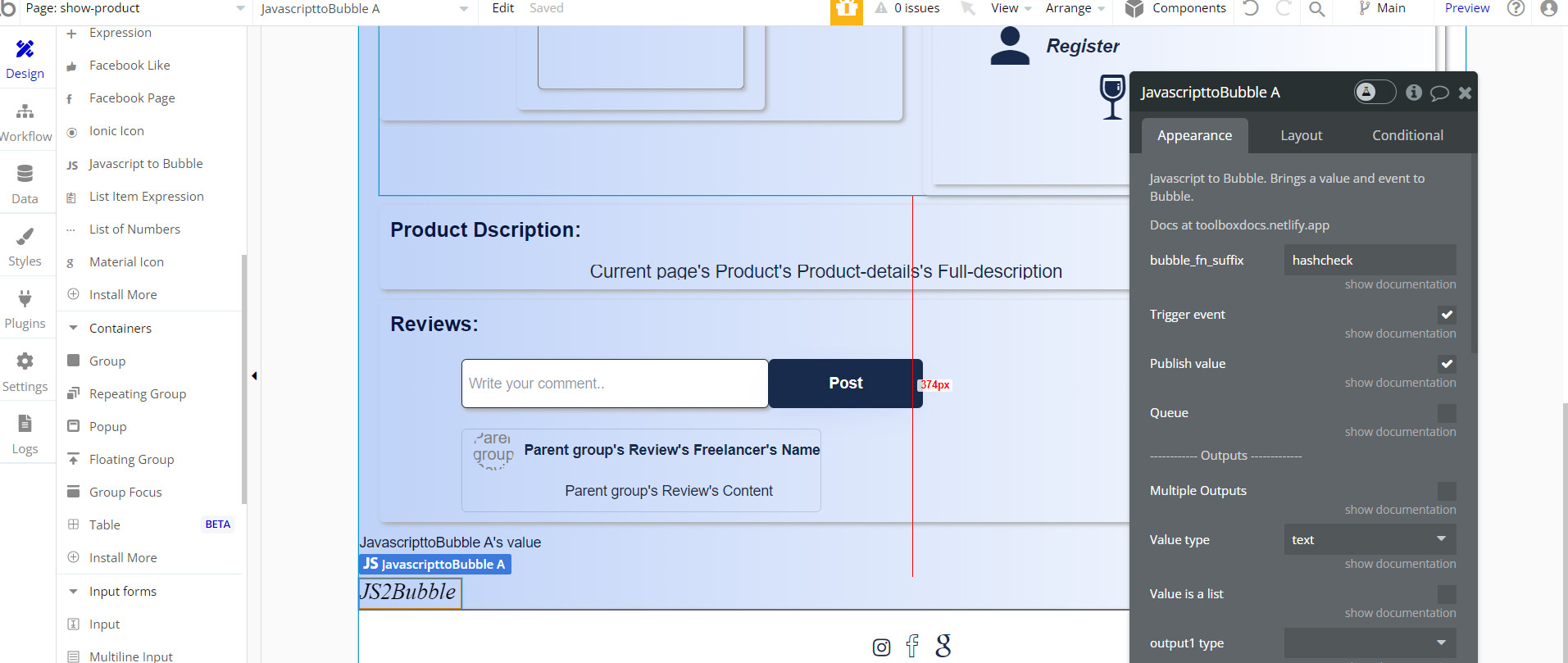Open the Value type dropdown

point(1370,539)
